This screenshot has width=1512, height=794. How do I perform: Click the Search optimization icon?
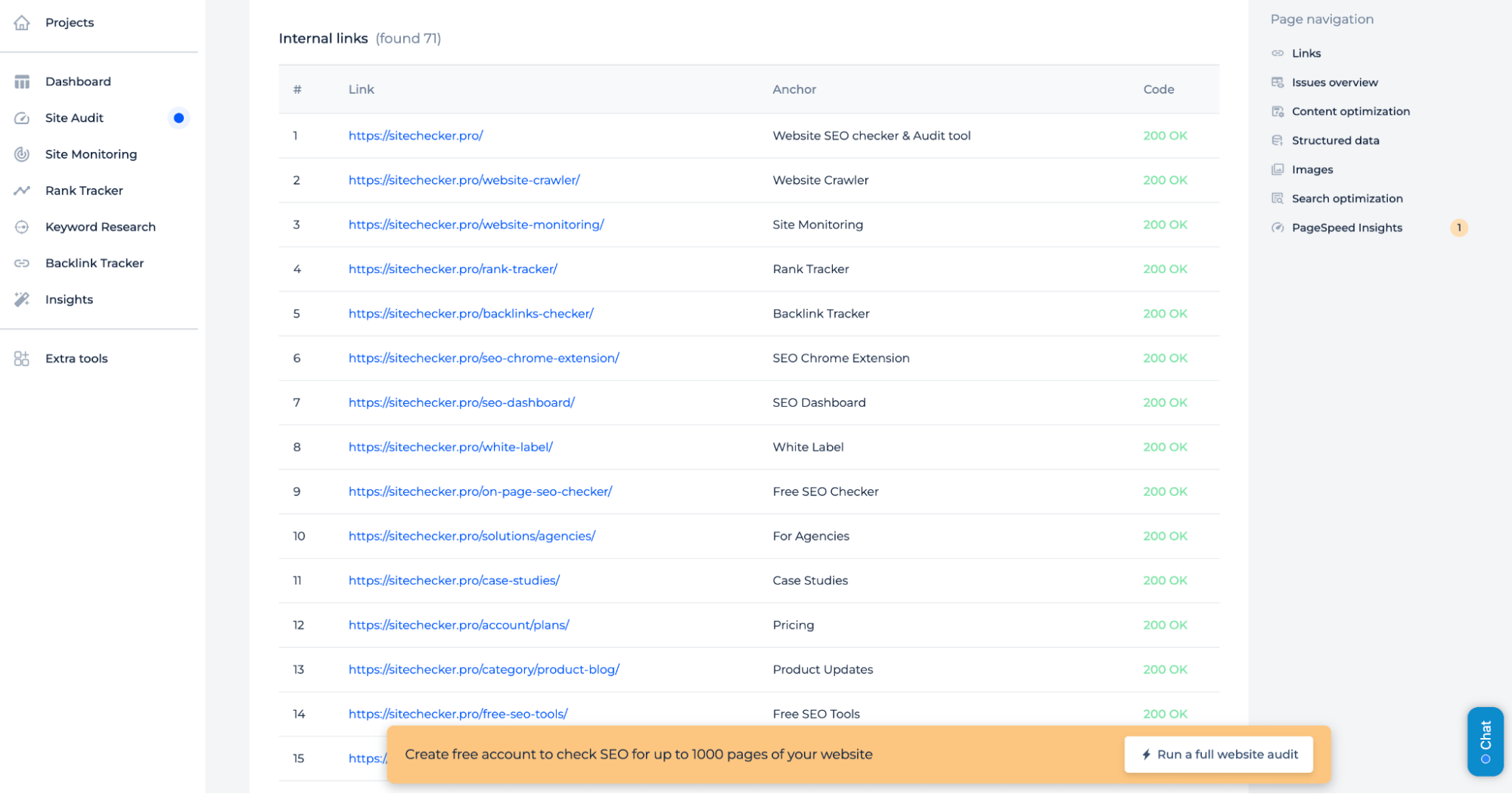point(1278,198)
